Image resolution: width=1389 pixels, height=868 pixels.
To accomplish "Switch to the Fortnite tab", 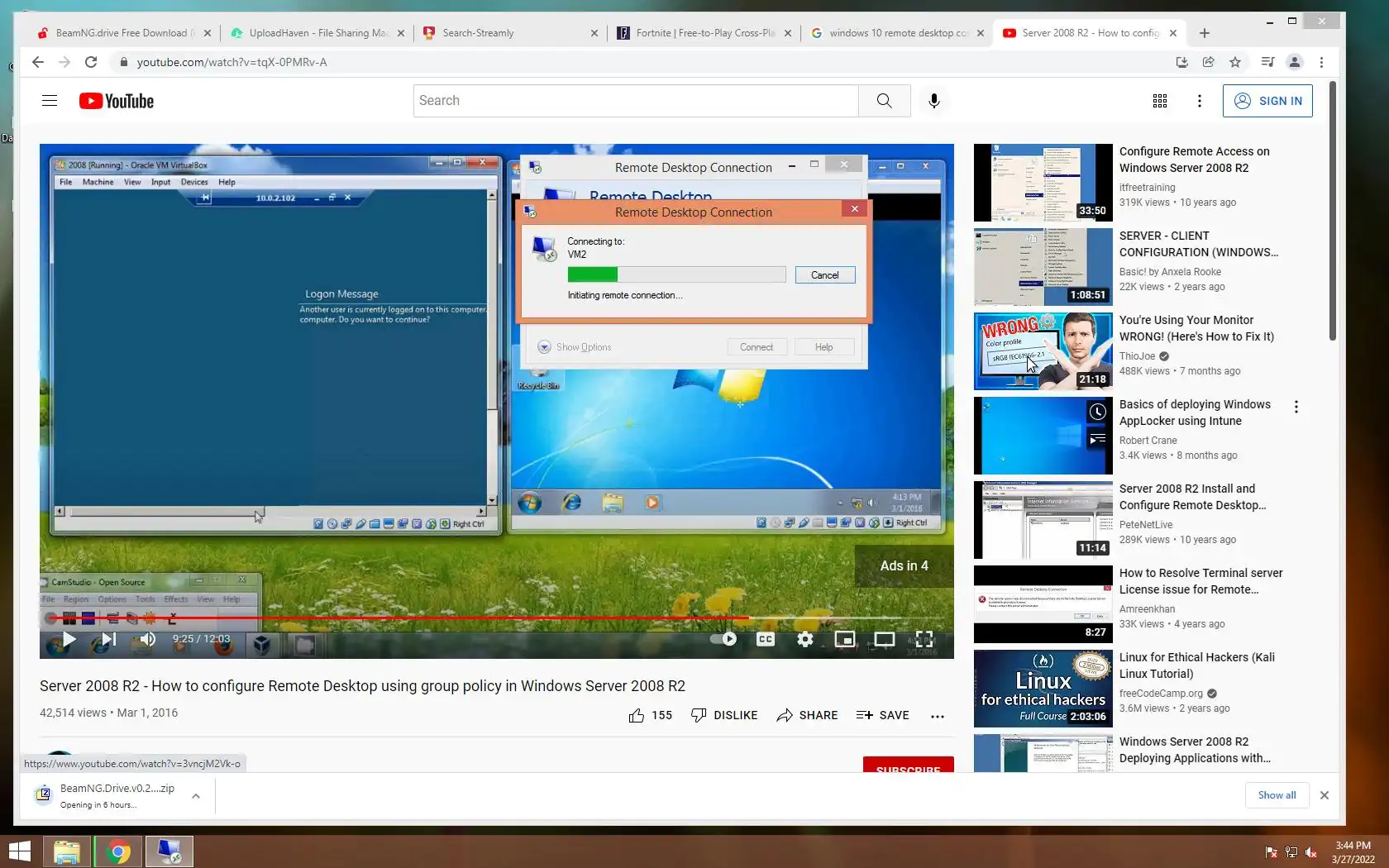I will click(704, 33).
